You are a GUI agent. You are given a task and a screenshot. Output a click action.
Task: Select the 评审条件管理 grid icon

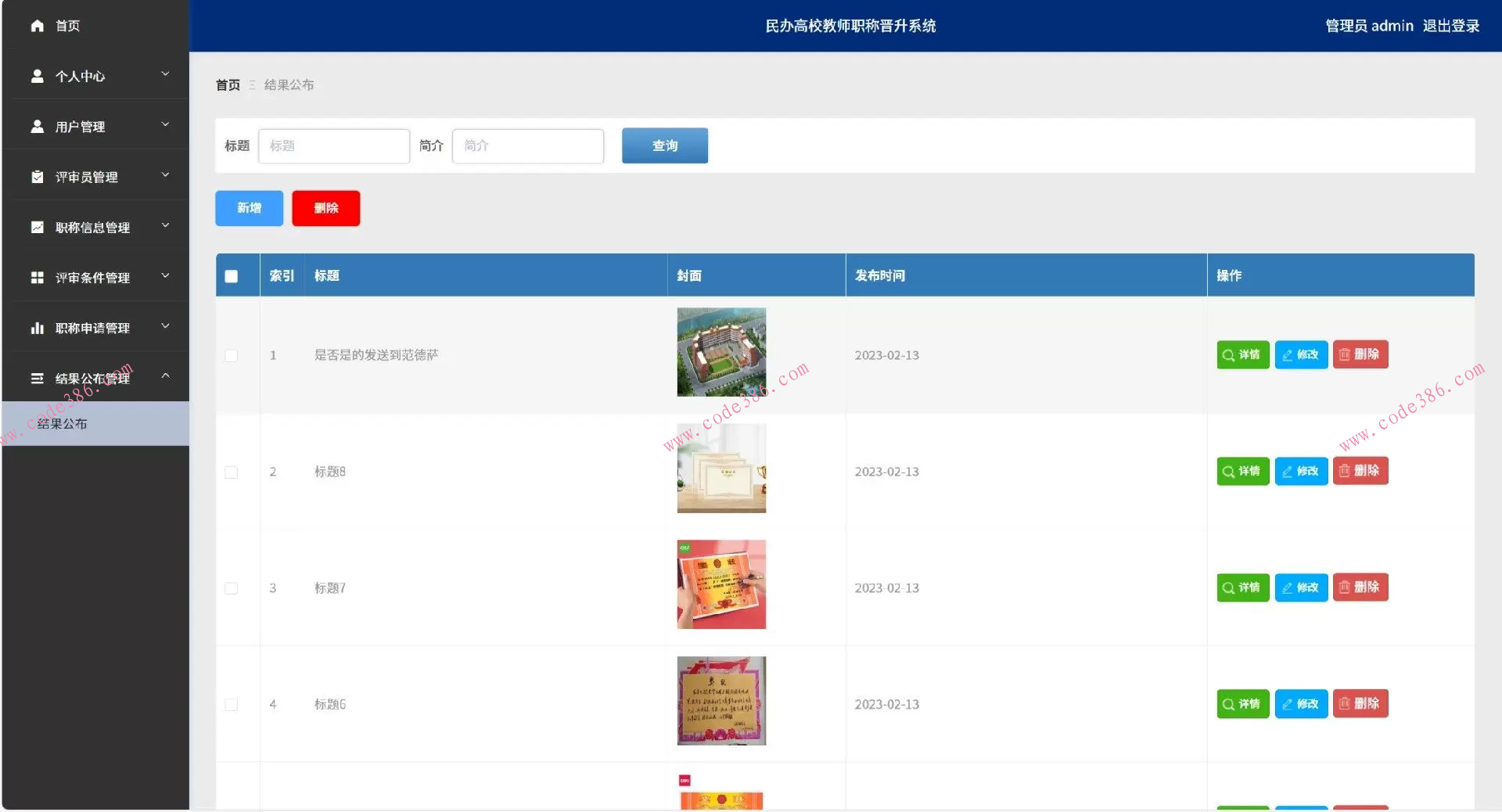tap(37, 277)
